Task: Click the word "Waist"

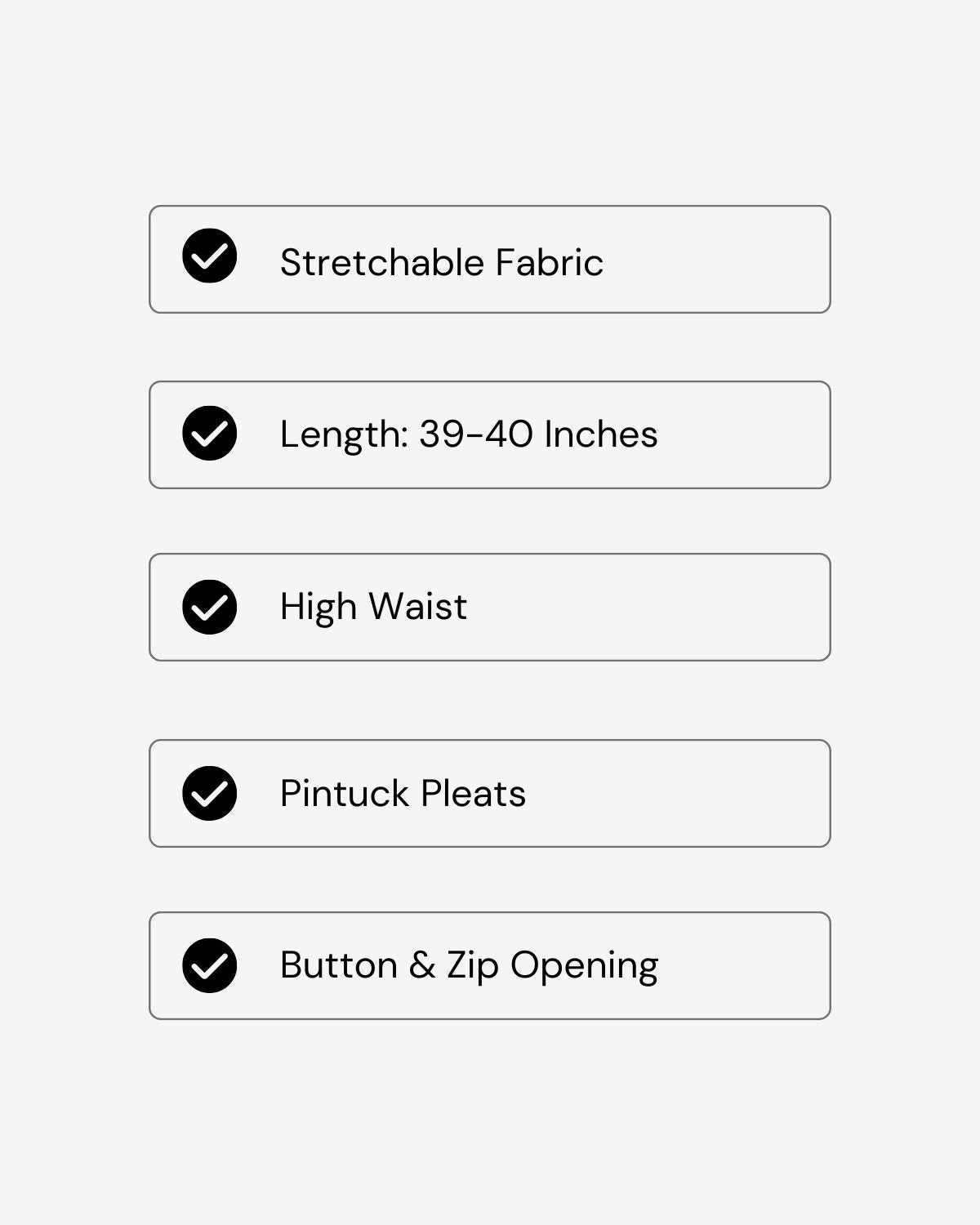Action: click(x=417, y=607)
